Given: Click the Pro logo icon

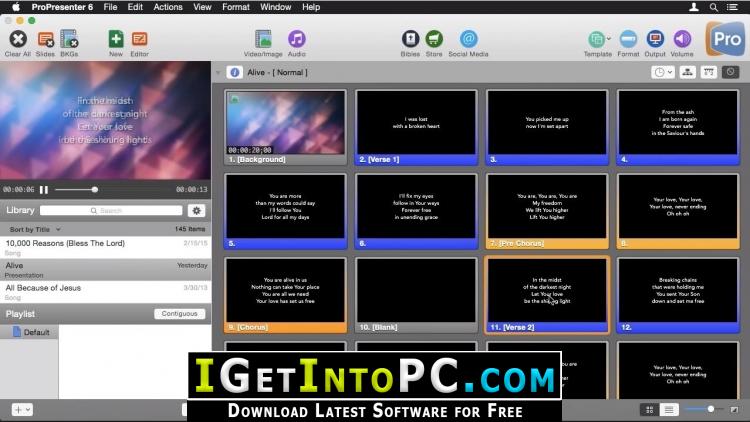Looking at the screenshot, I should click(726, 39).
